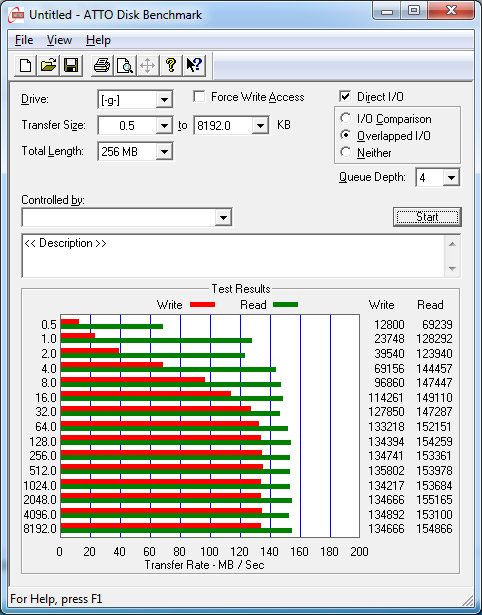Click the greyed move arrows toolbar icon
Screen dimensions: 482x615
[x=147, y=66]
